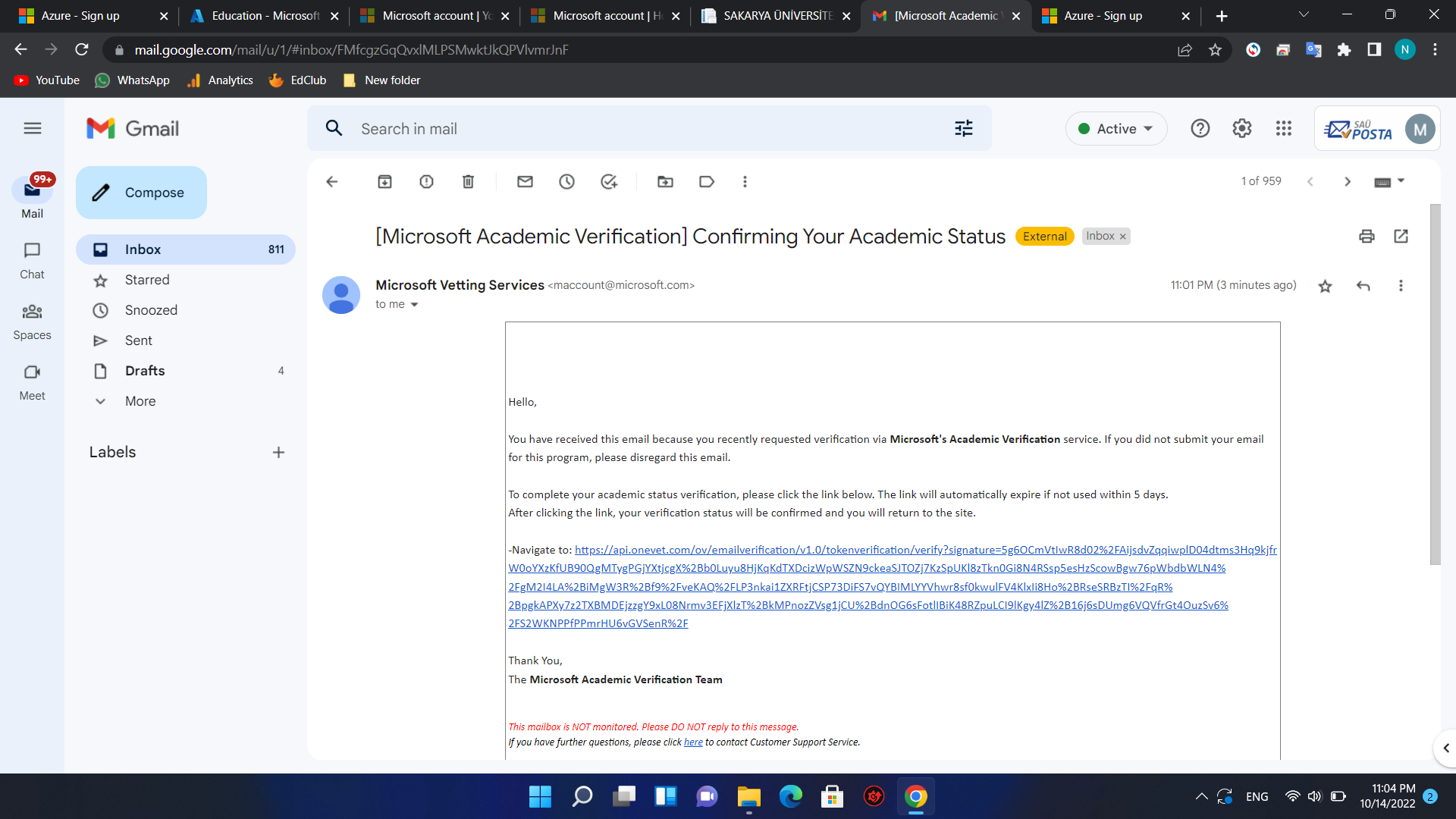This screenshot has height=819, width=1456.
Task: Click the 'here' Customer Support link
Action: [x=693, y=742]
